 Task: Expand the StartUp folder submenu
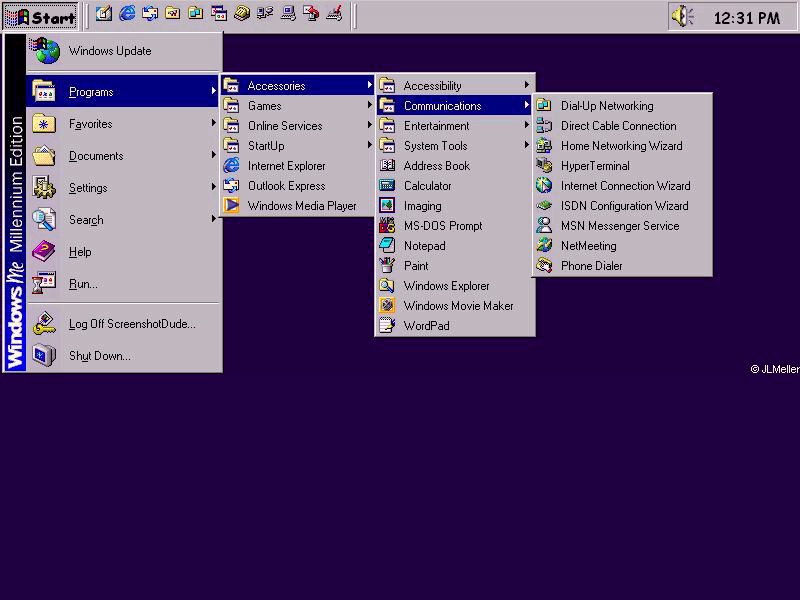coord(297,145)
